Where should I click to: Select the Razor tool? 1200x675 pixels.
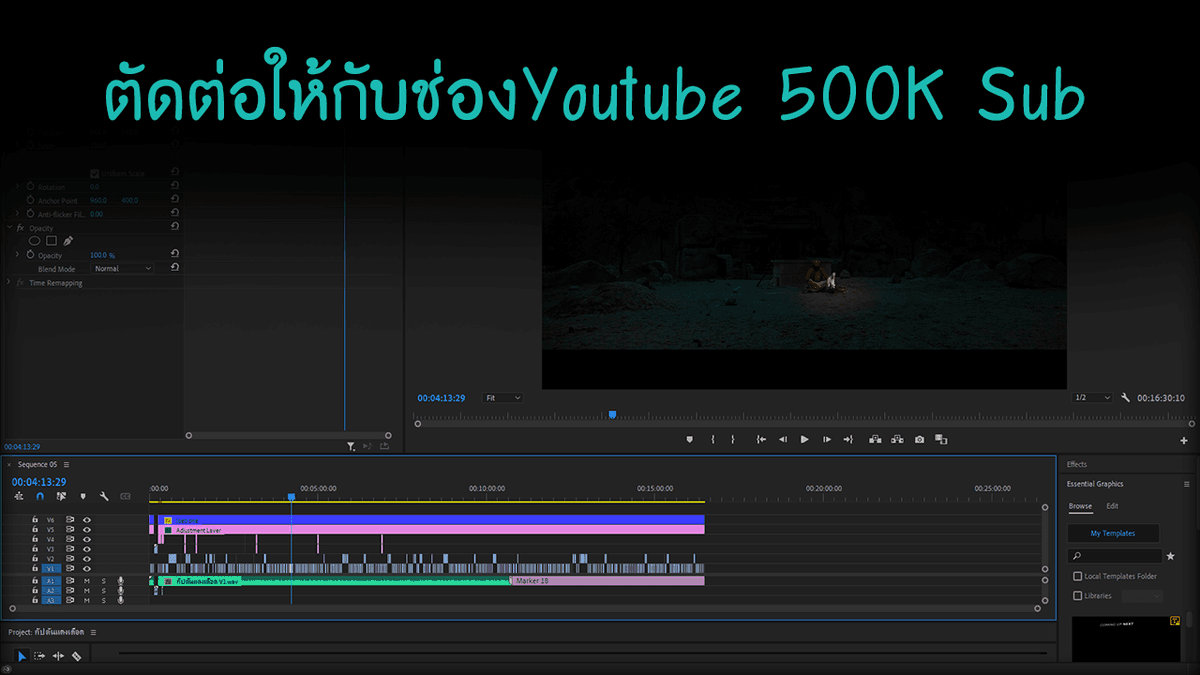coord(77,656)
